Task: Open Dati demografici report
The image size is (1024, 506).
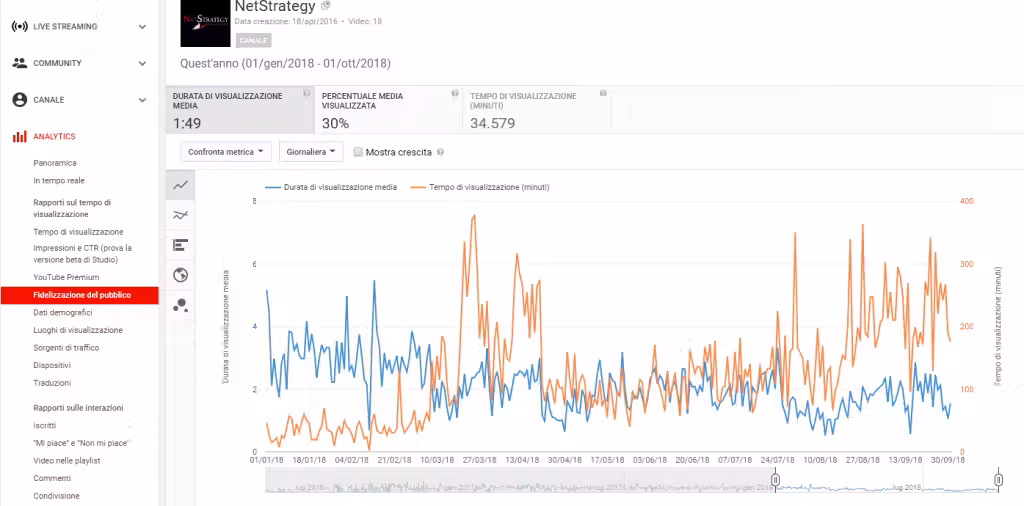Action: point(63,313)
